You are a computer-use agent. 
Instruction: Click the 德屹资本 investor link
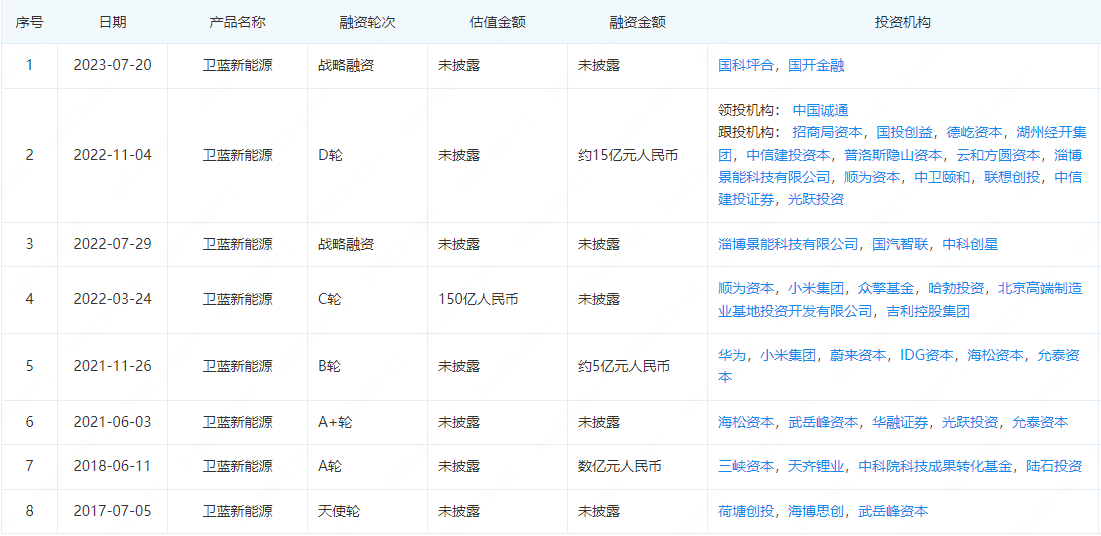(975, 132)
